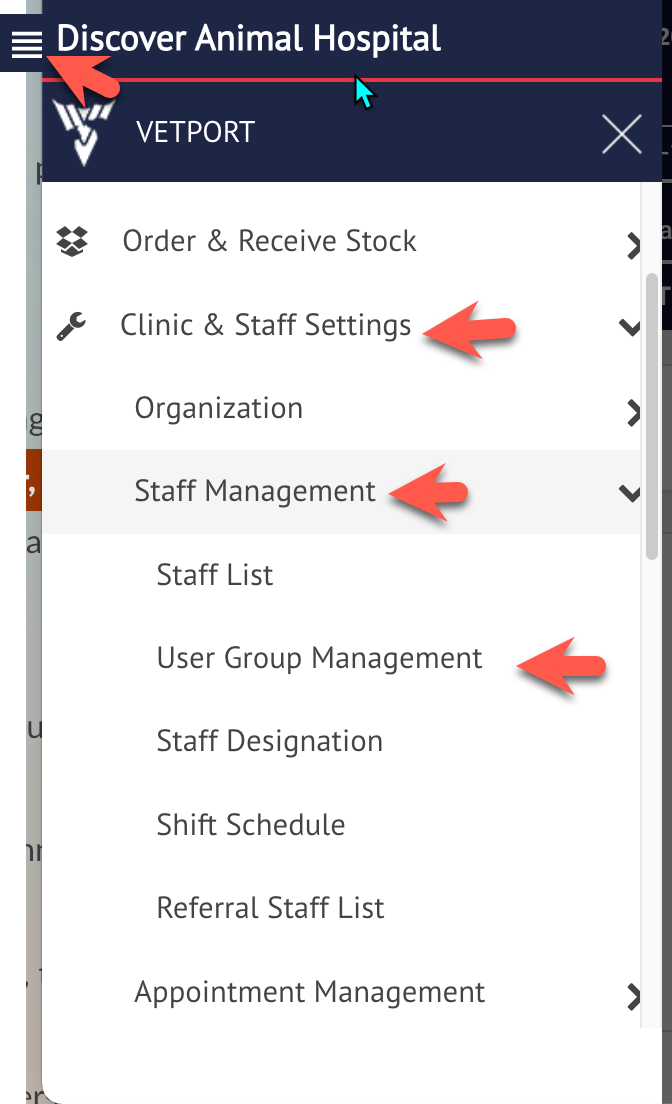Select the Organization menu item
Screen dimensions: 672x1104
pyautogui.click(x=218, y=408)
